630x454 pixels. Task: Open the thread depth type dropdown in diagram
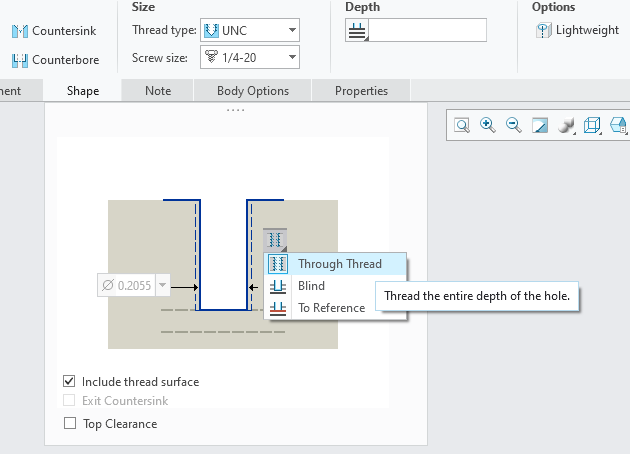click(x=275, y=240)
